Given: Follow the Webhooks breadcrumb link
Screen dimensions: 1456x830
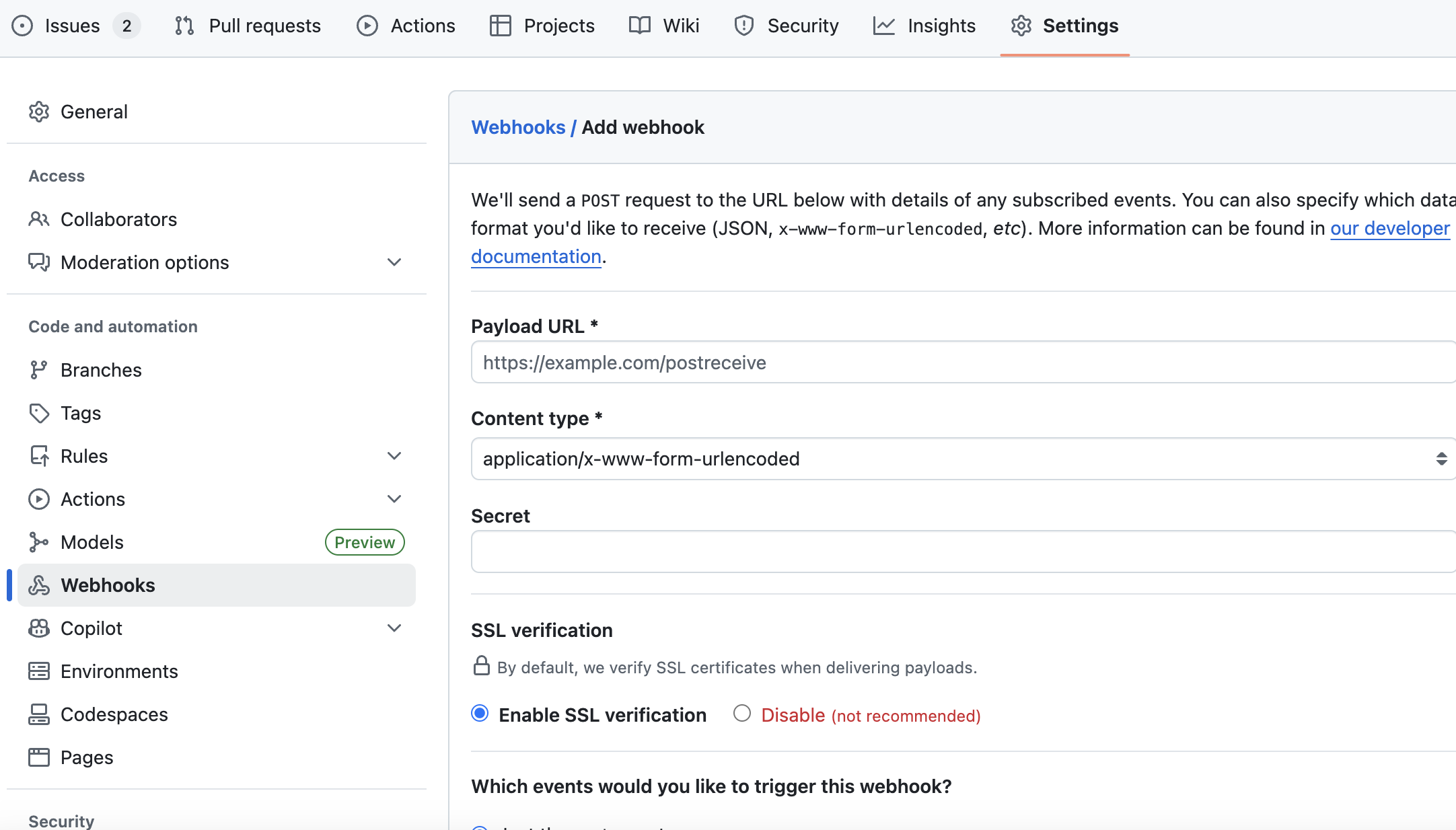Looking at the screenshot, I should tap(518, 127).
